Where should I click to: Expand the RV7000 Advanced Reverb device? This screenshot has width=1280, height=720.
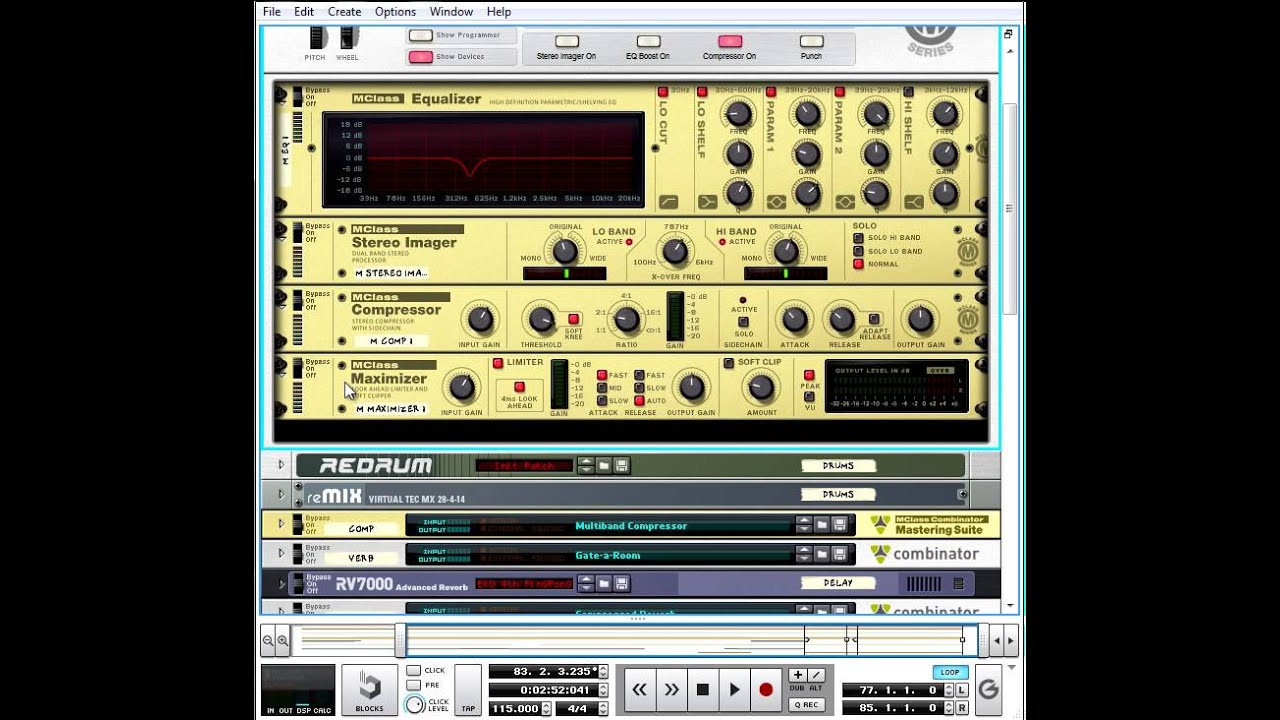[x=281, y=583]
